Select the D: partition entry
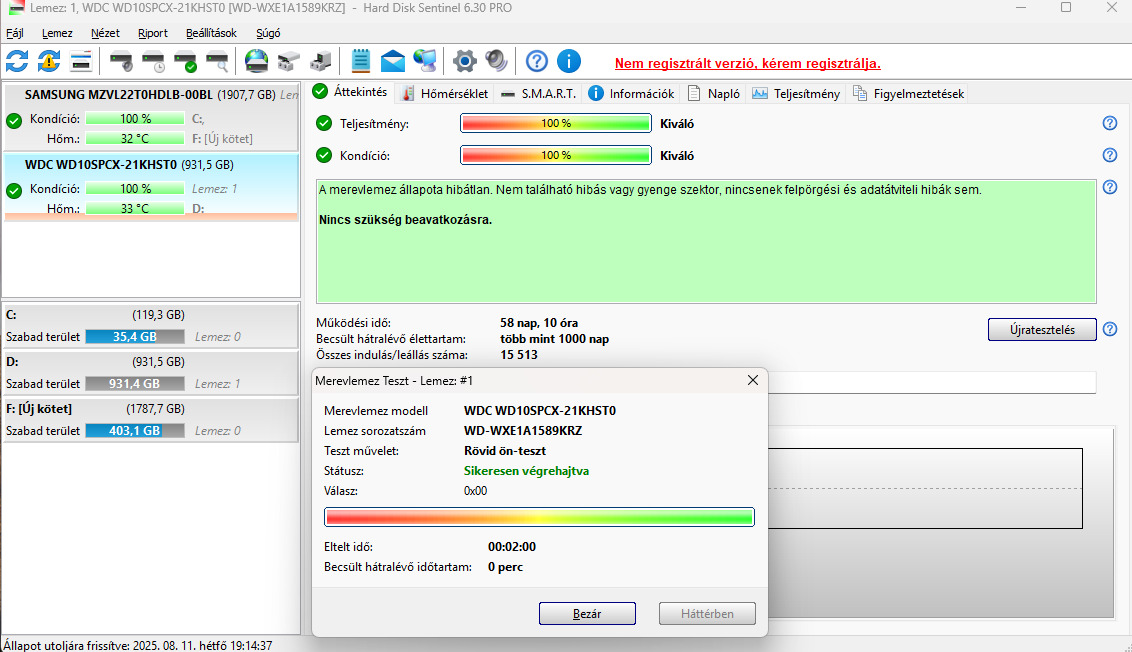1132x652 pixels. click(150, 373)
